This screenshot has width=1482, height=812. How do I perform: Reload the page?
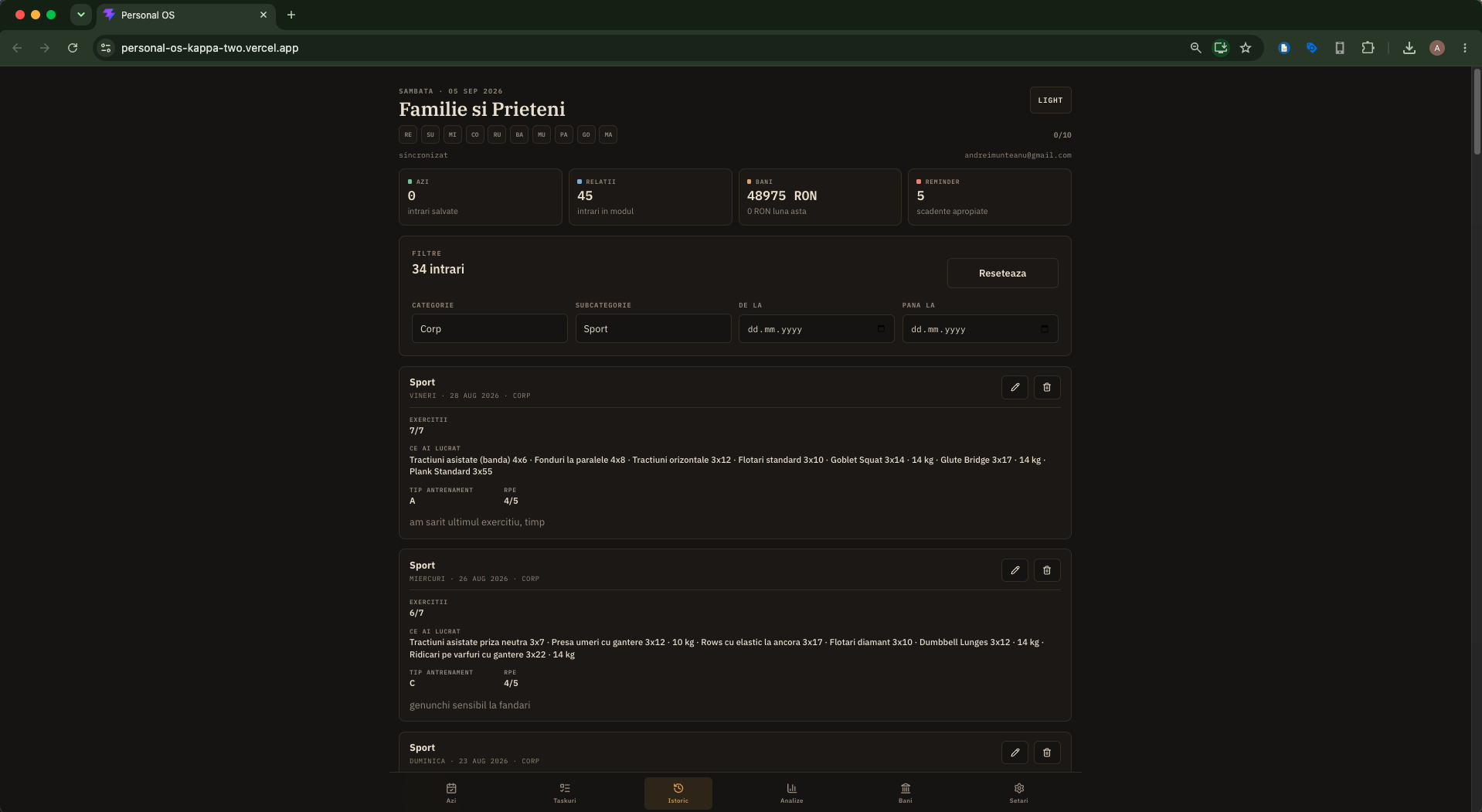pyautogui.click(x=73, y=48)
